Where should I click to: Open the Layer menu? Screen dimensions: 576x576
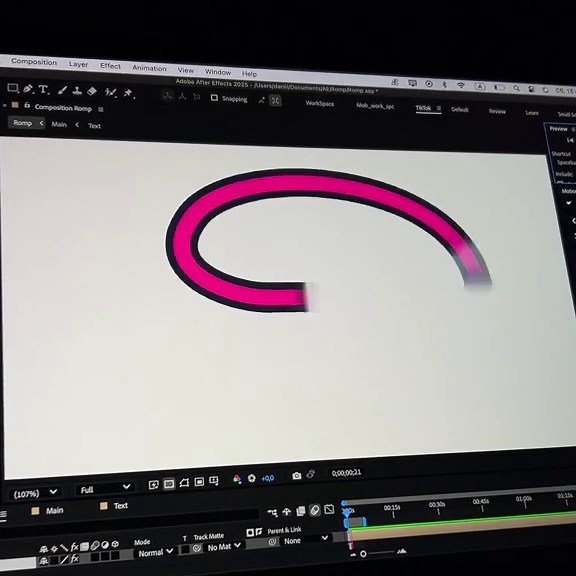coord(78,64)
